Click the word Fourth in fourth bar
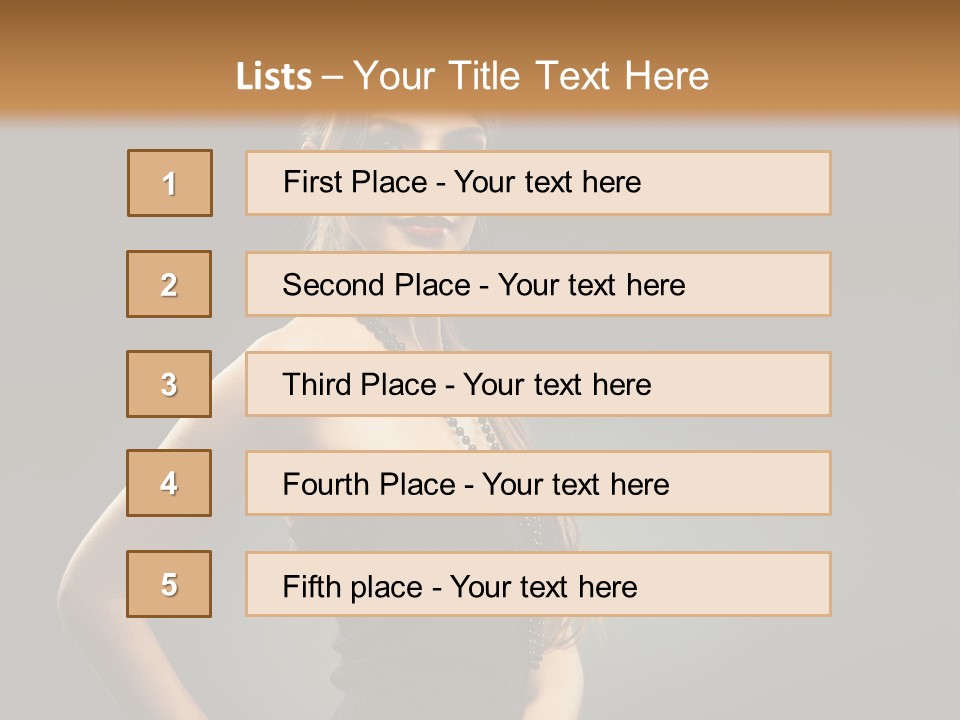 coord(325,484)
